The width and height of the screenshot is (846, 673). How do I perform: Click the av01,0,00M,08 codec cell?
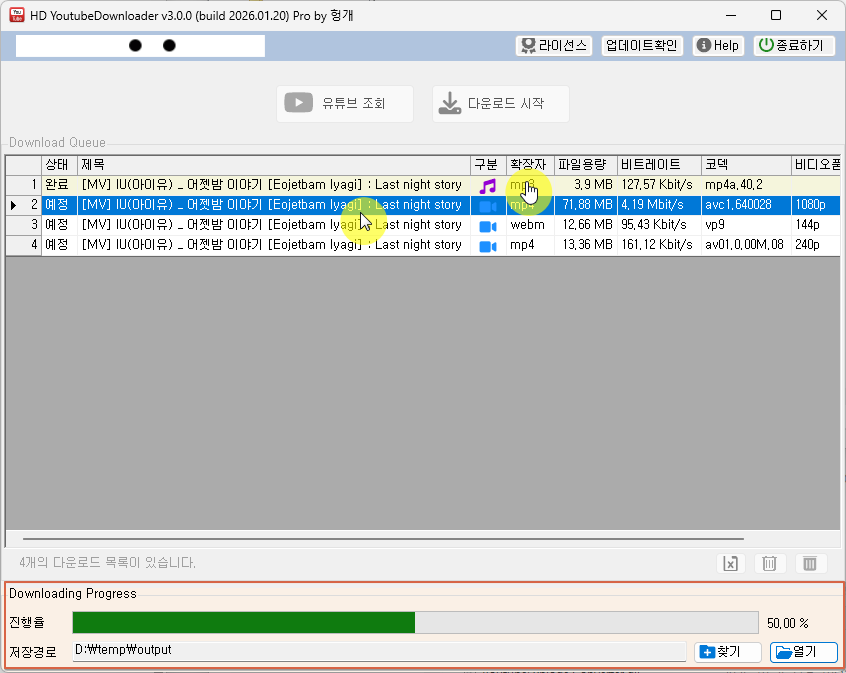[746, 245]
